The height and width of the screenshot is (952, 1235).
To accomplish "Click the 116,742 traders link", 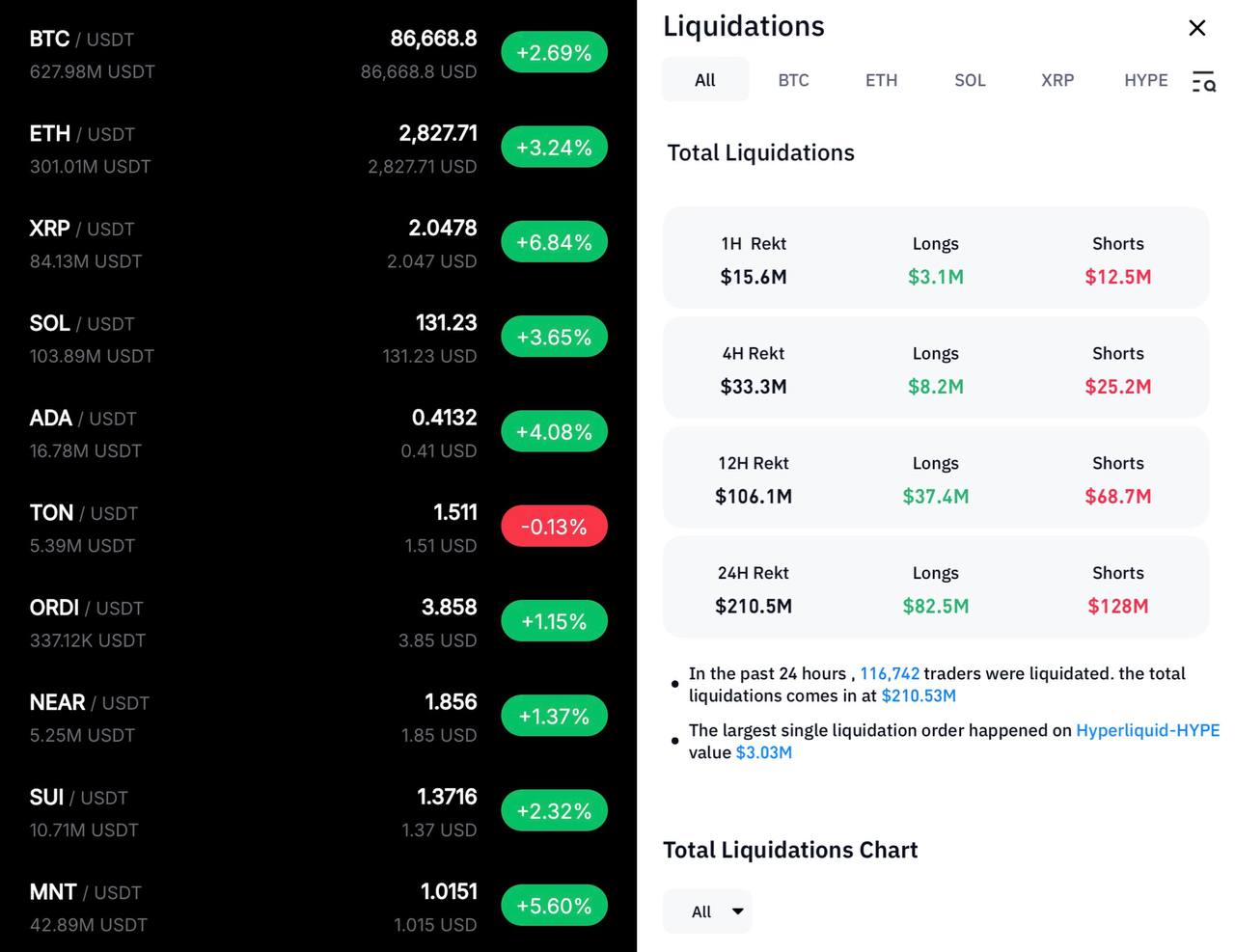I will (889, 673).
